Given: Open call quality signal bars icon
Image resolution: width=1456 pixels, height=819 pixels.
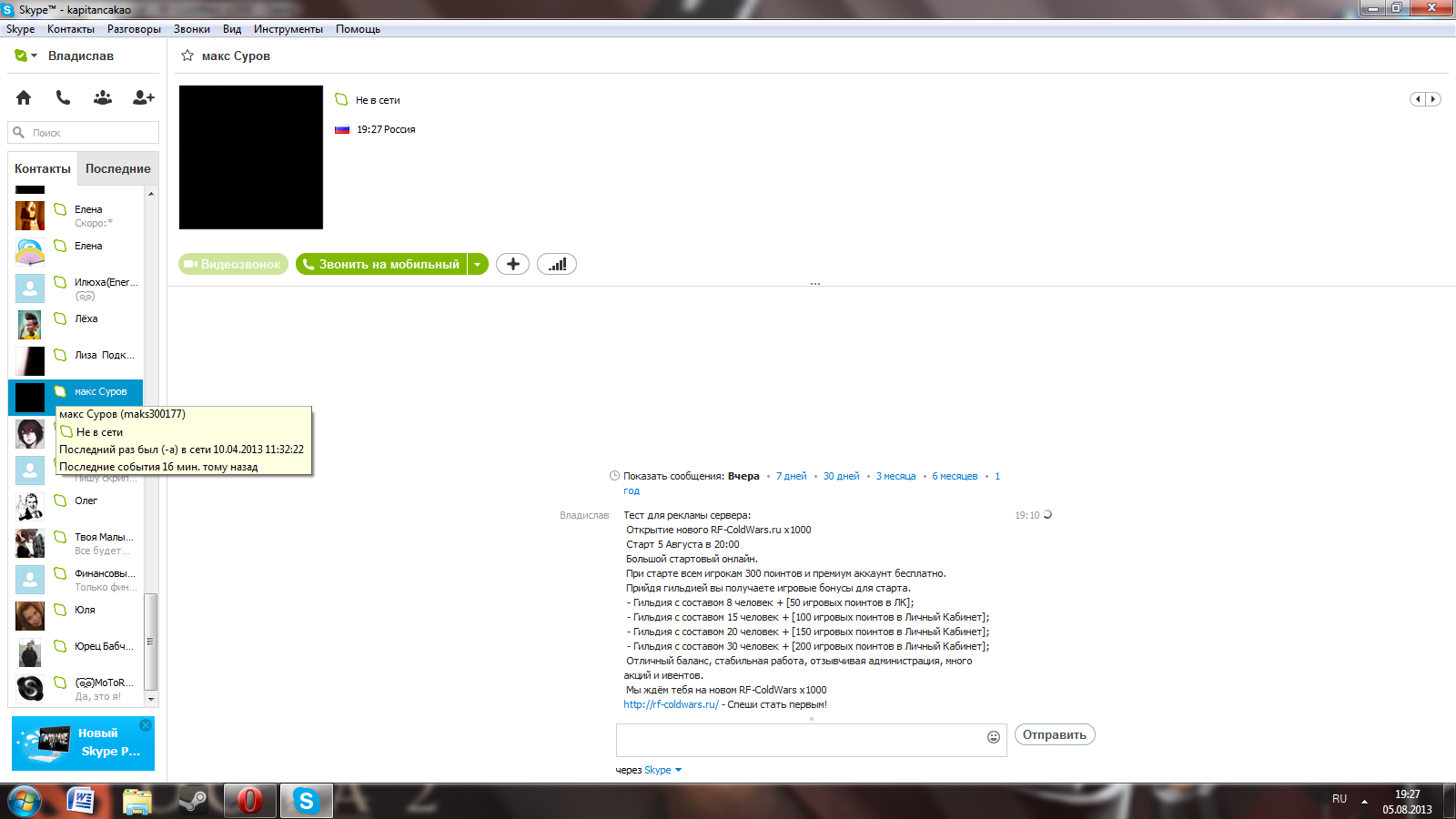Looking at the screenshot, I should pyautogui.click(x=557, y=264).
